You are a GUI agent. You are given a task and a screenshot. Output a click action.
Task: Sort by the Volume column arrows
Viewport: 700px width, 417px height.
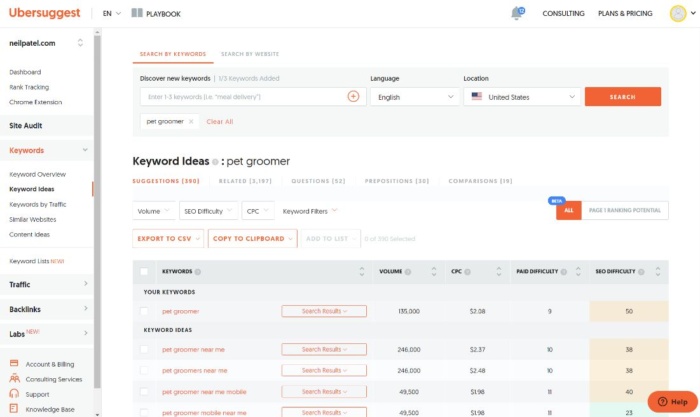click(x=433, y=271)
